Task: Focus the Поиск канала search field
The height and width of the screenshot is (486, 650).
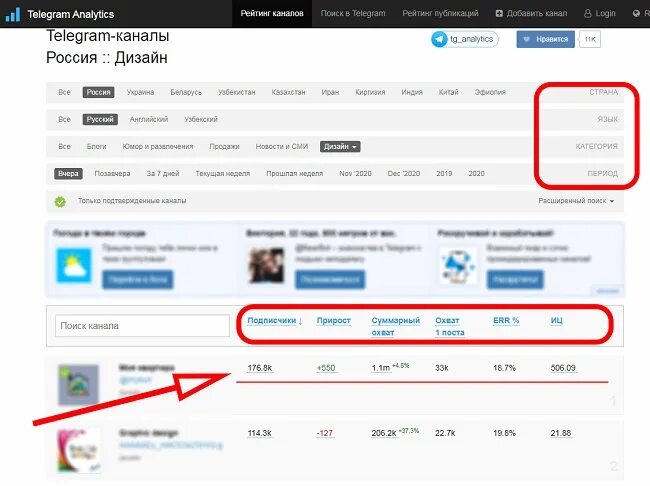Action: pyautogui.click(x=142, y=326)
